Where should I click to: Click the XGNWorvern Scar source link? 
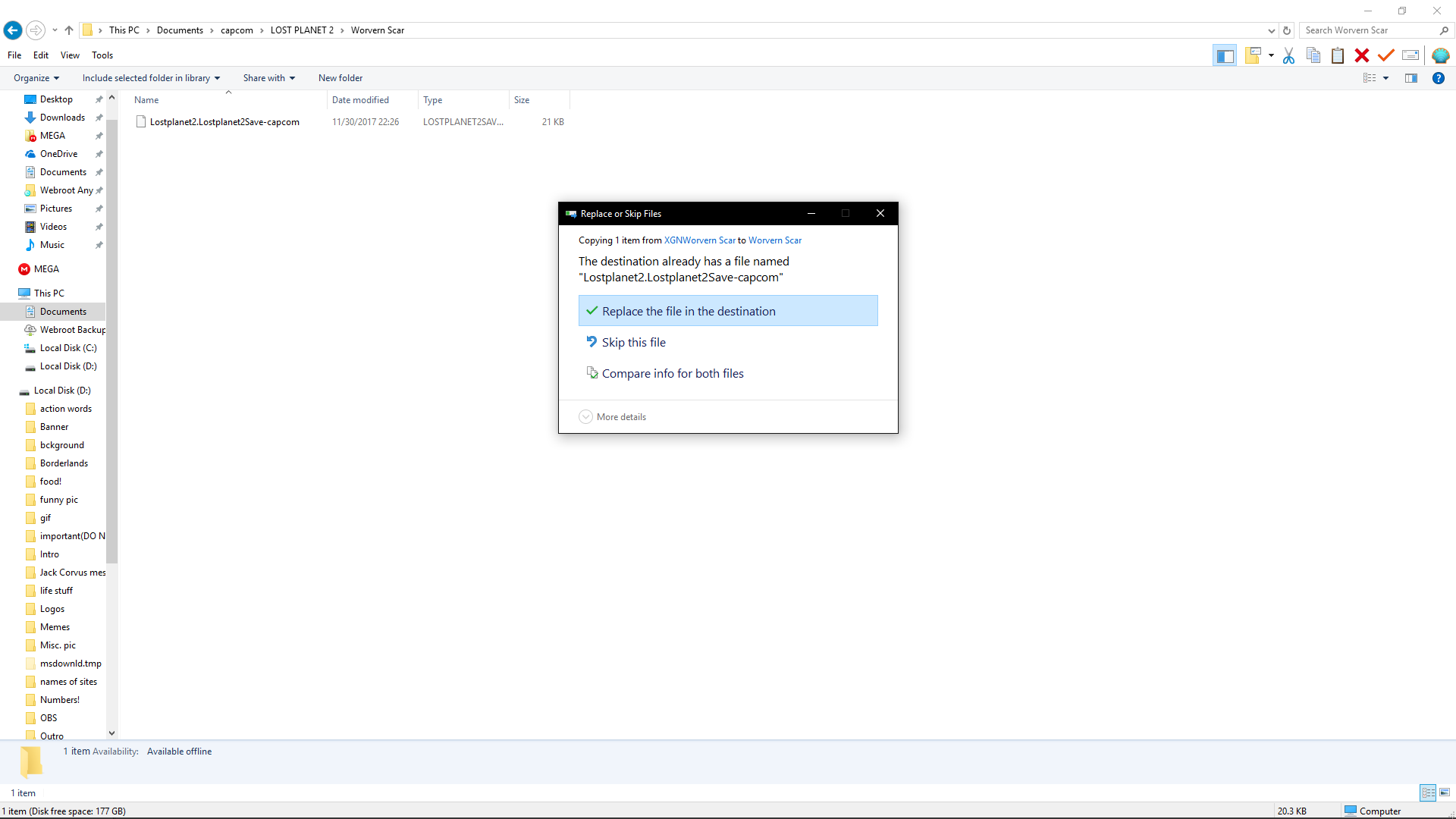pos(699,240)
